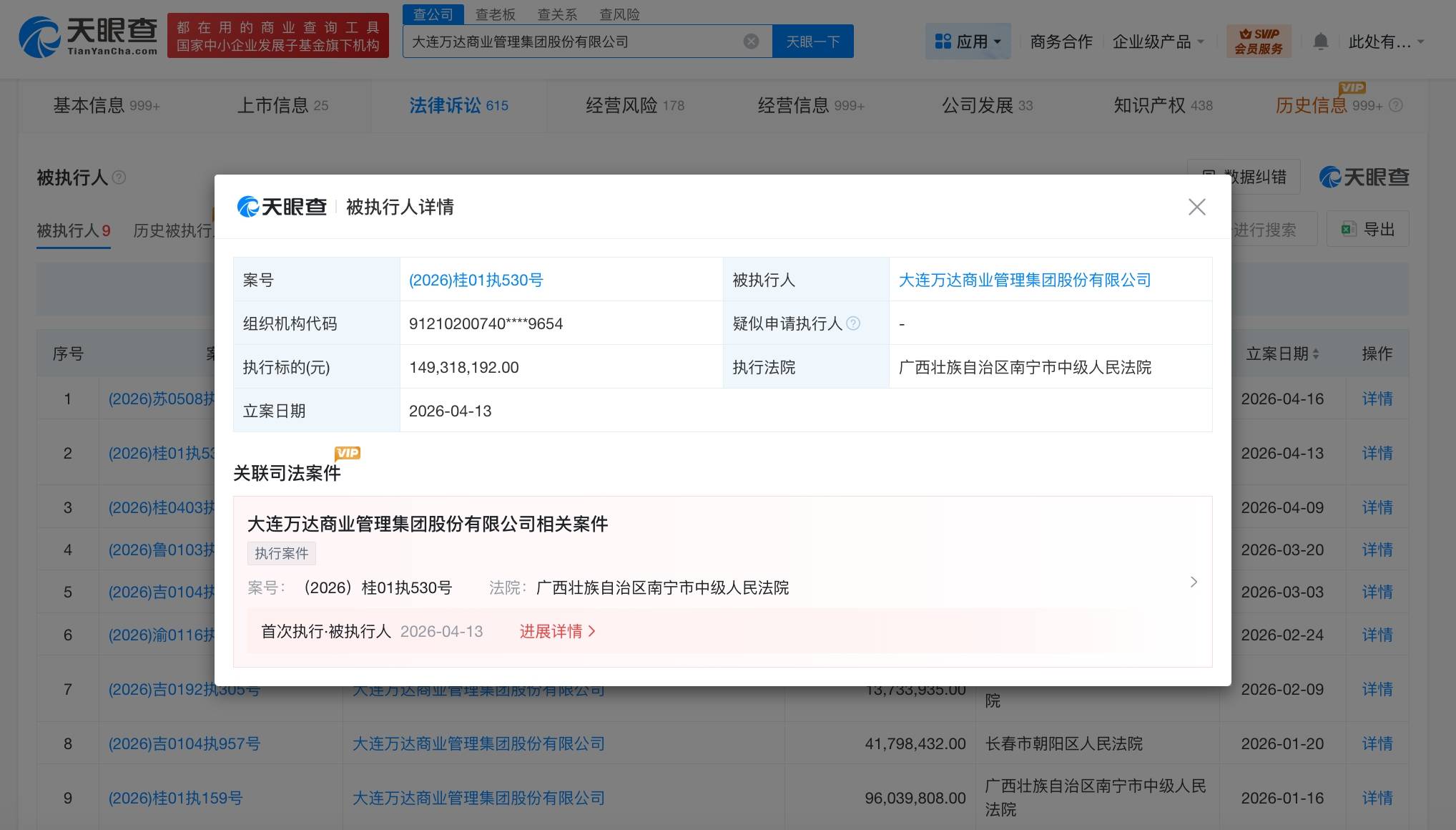This screenshot has width=1456, height=830.
Task: Click into the company search input field
Action: point(572,41)
